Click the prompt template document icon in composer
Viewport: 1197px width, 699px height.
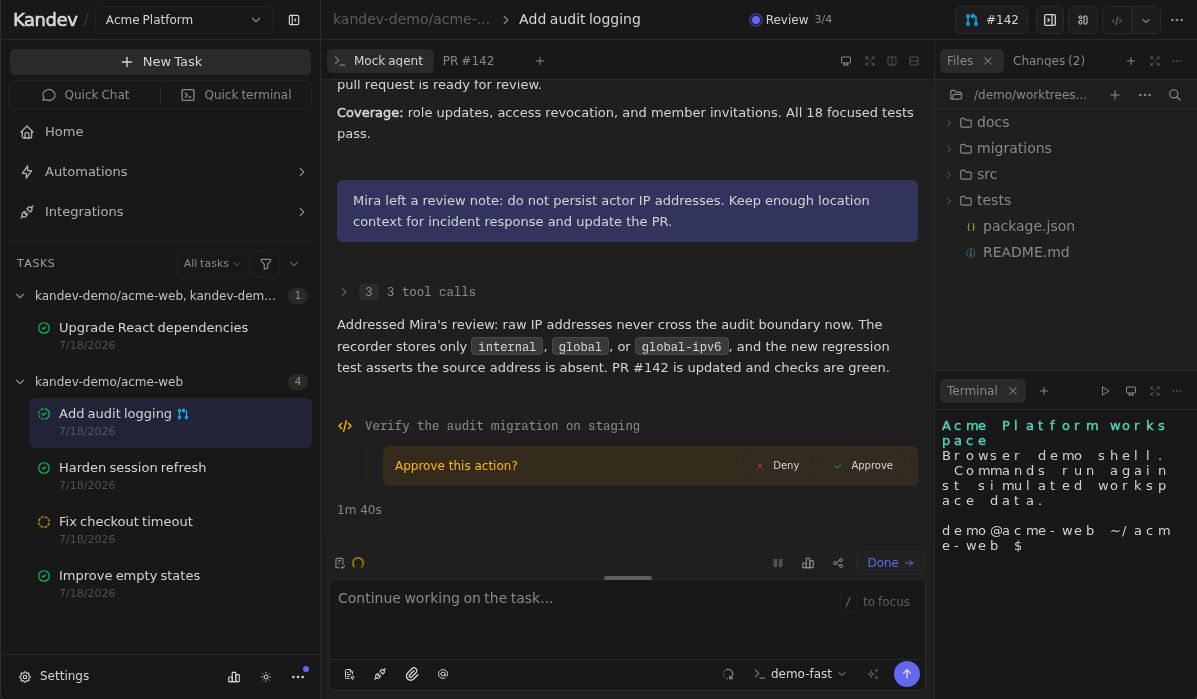[349, 675]
